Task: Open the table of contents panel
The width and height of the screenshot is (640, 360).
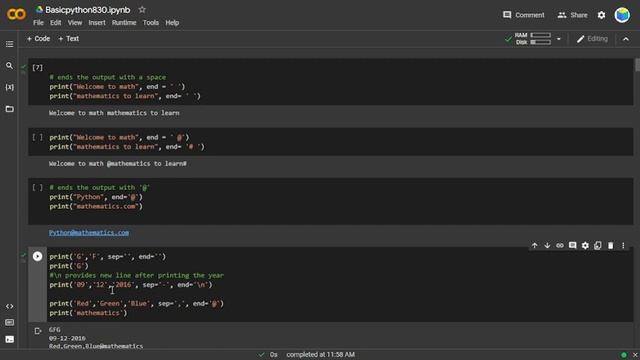Action: point(9,44)
